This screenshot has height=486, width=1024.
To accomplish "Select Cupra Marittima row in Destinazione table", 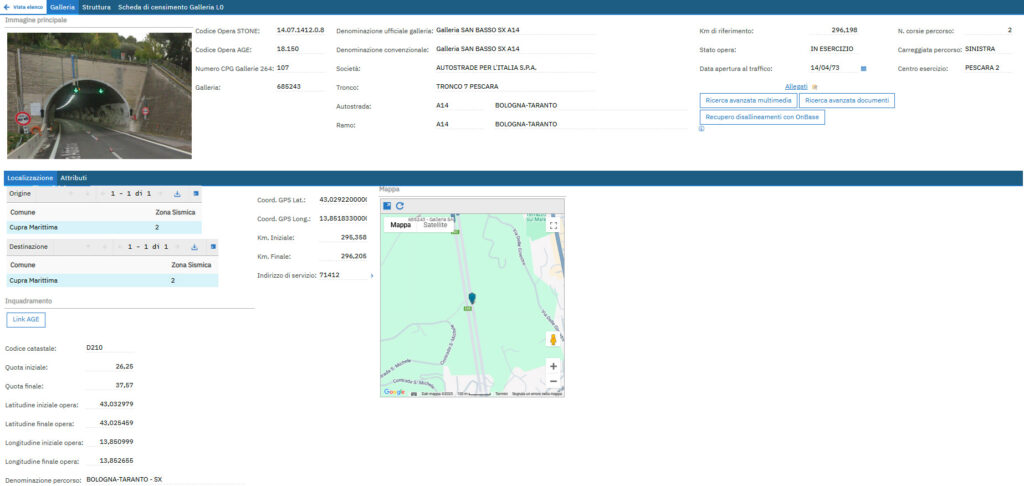I will pos(112,280).
